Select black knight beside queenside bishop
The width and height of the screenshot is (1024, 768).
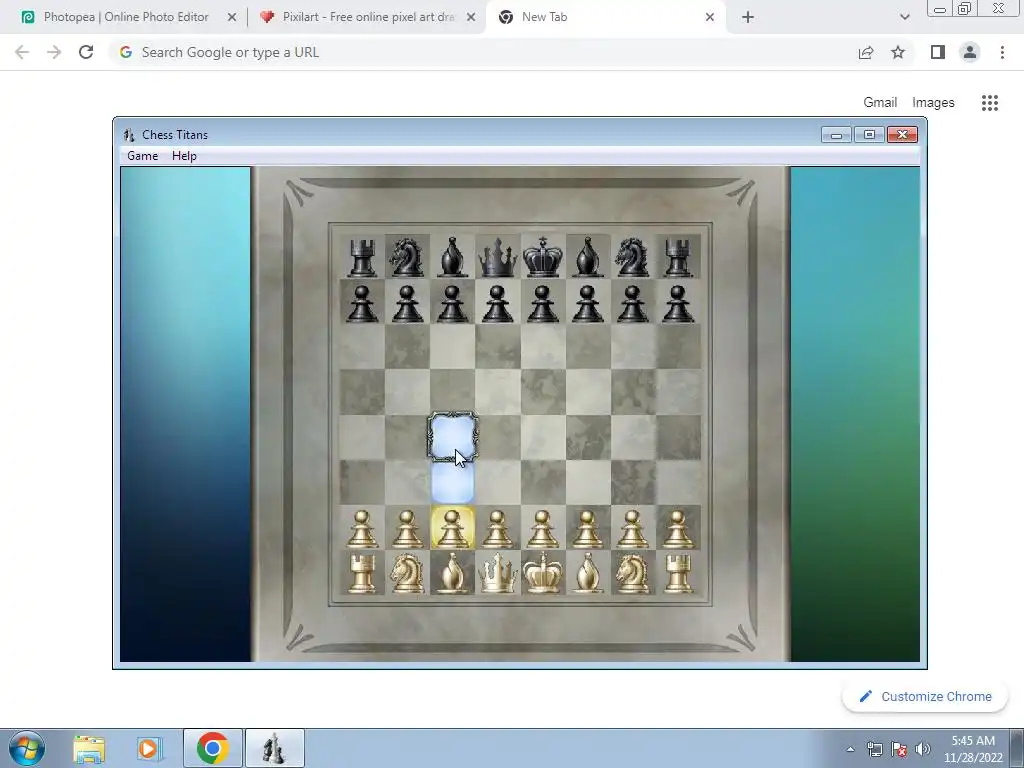point(407,257)
